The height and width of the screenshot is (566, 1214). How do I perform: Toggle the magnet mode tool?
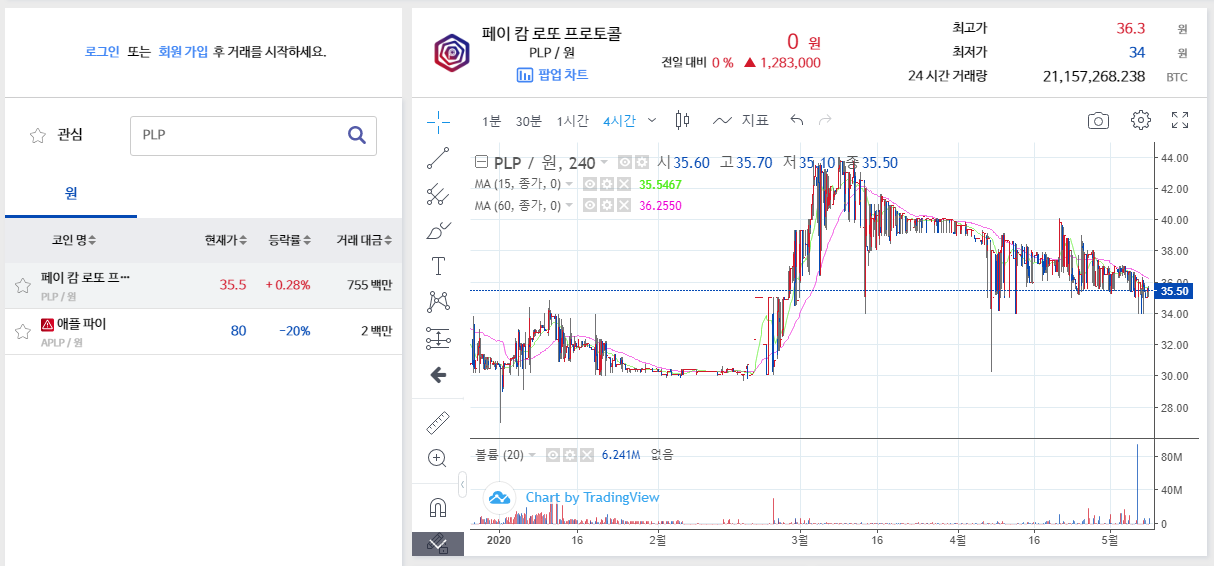tap(438, 507)
